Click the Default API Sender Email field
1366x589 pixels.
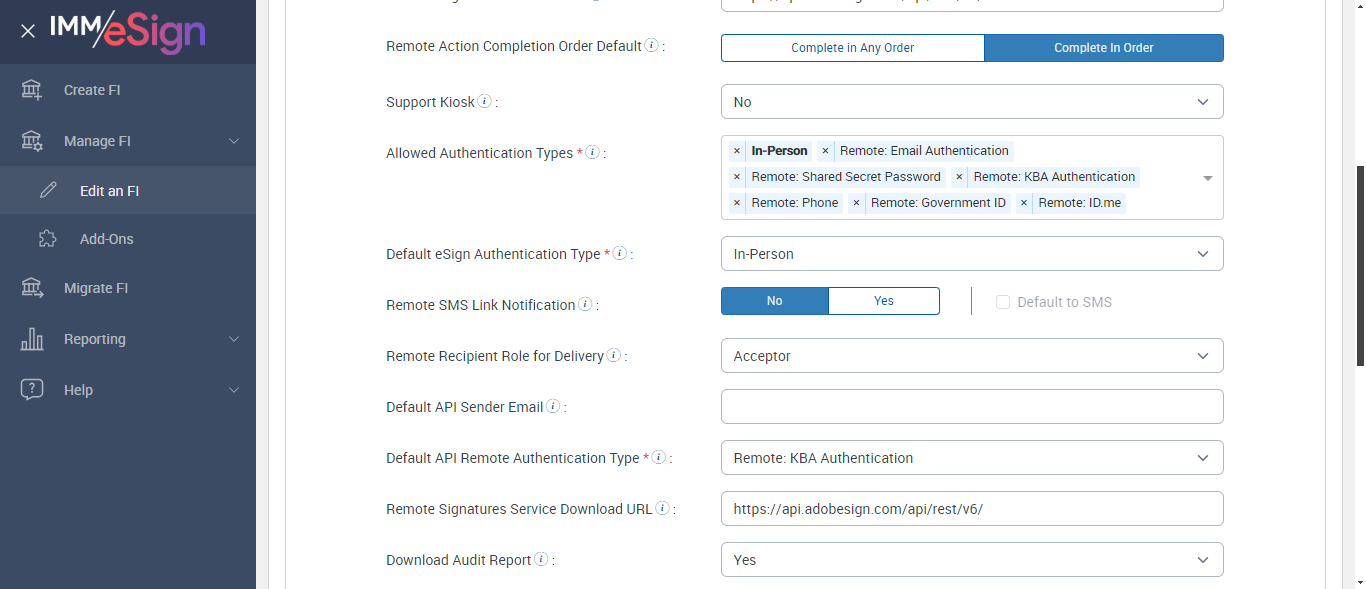point(972,407)
